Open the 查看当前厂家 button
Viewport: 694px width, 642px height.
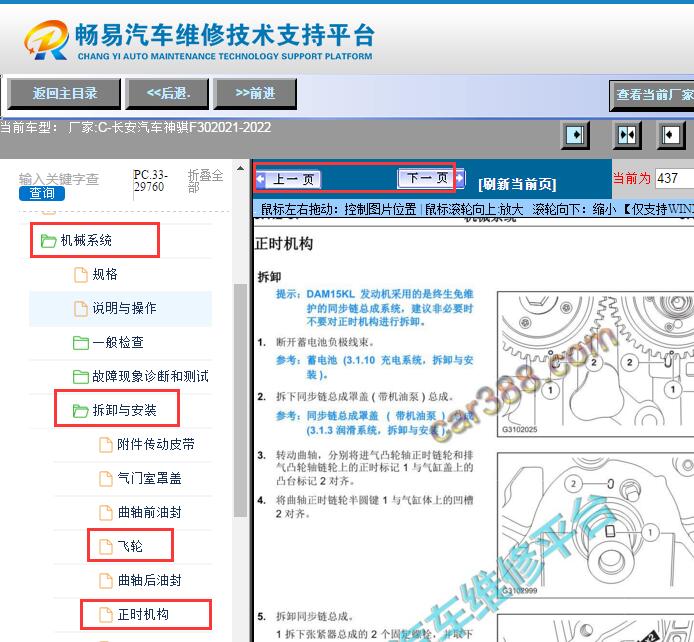[x=652, y=95]
